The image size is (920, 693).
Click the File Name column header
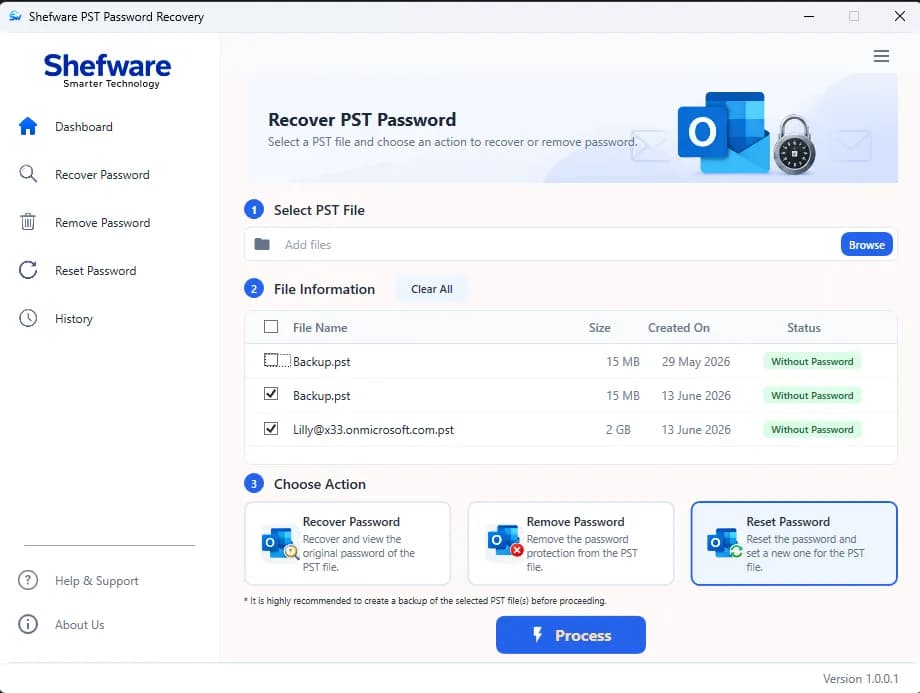point(320,327)
